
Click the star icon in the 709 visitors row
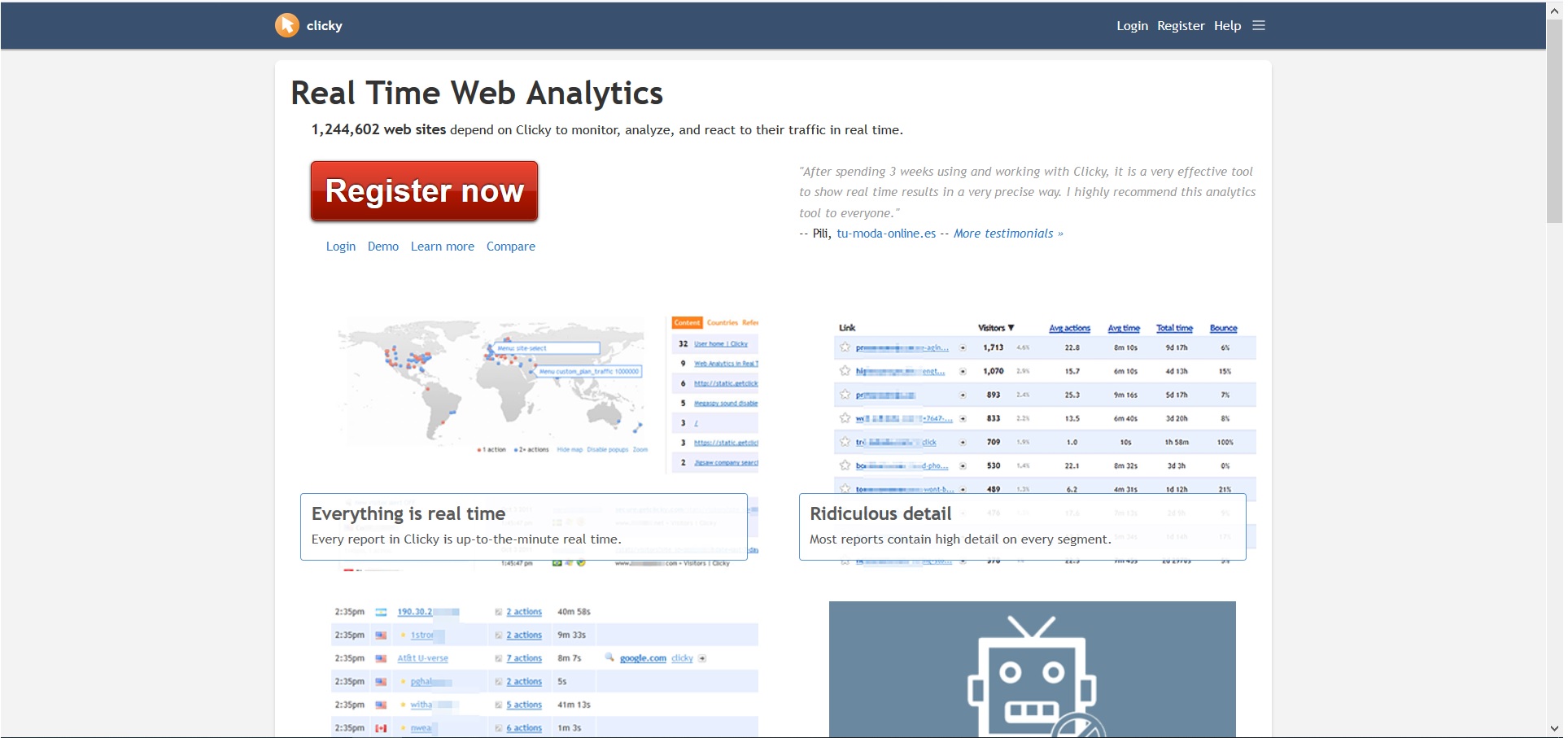click(845, 442)
